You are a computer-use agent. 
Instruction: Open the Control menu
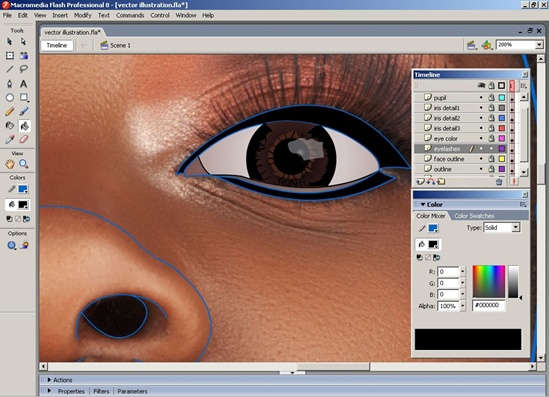point(160,15)
